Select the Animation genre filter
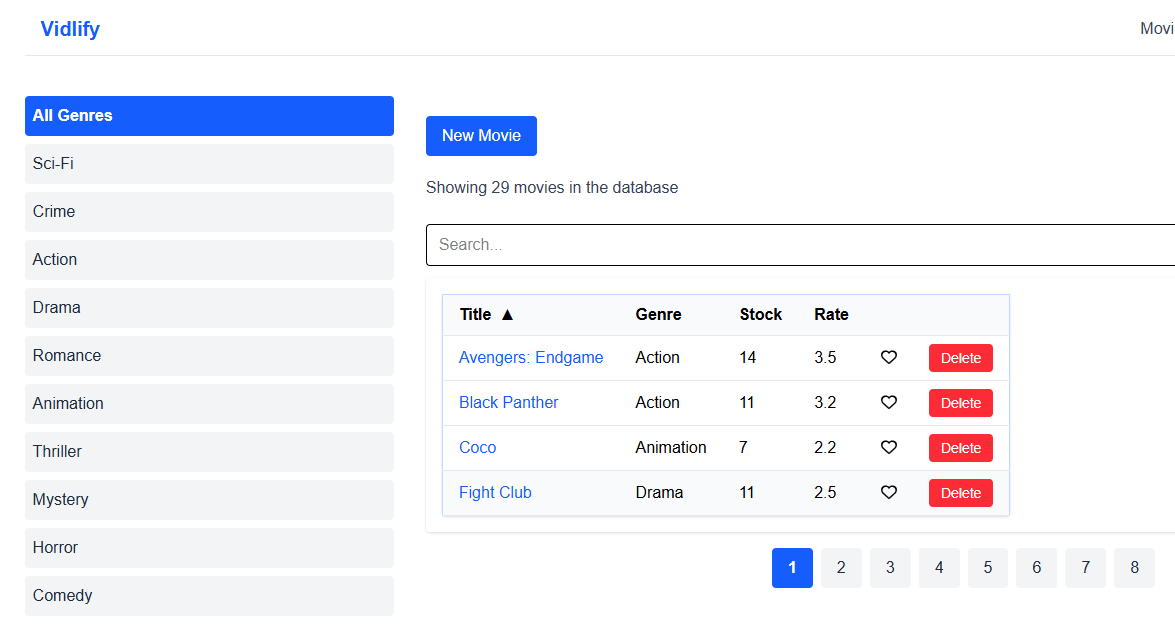 pyautogui.click(x=209, y=403)
